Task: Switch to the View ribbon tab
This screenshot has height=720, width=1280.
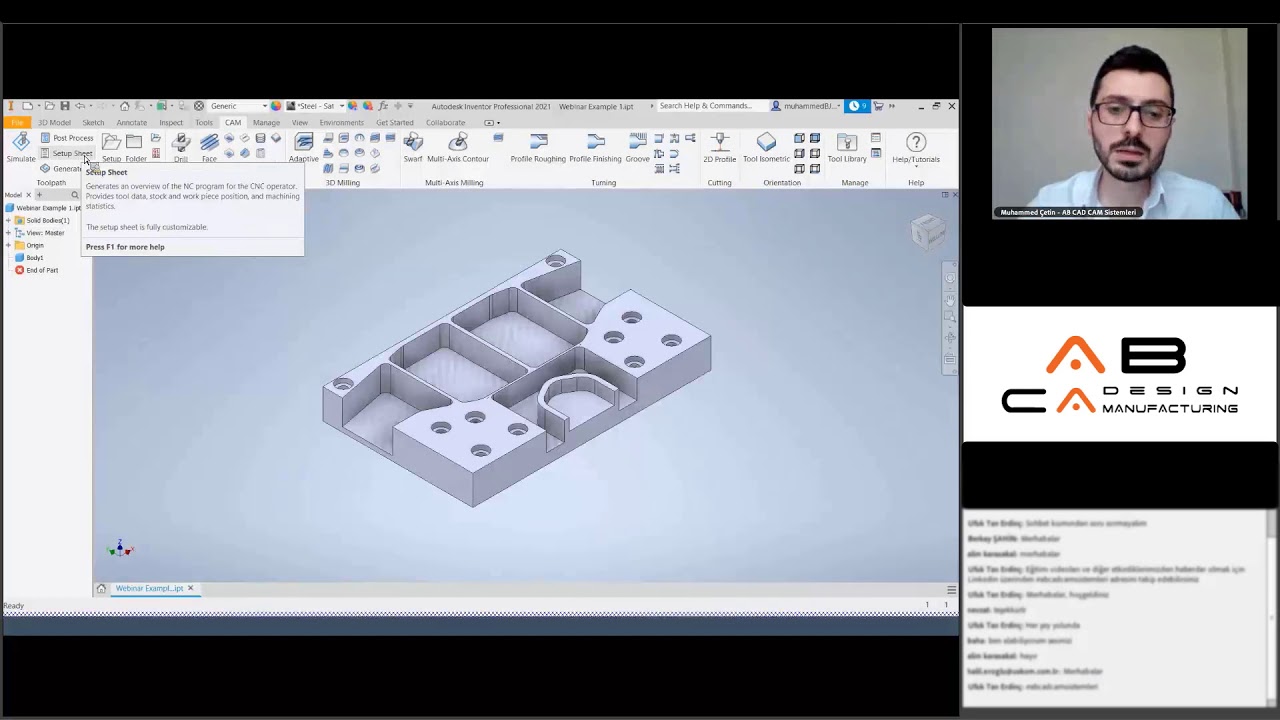Action: tap(299, 122)
